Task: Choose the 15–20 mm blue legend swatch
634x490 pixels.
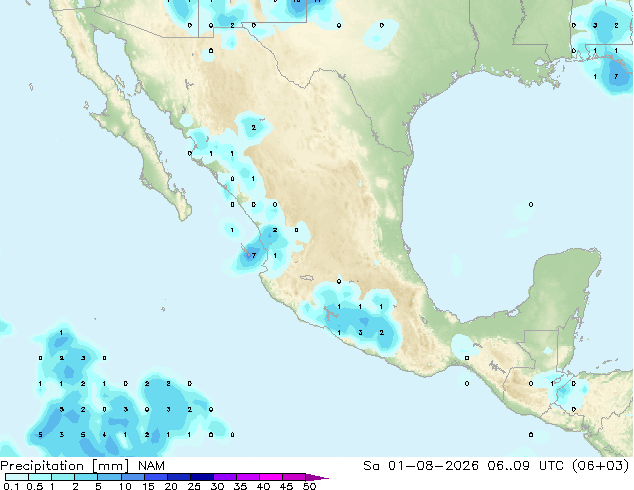Action: click(155, 477)
